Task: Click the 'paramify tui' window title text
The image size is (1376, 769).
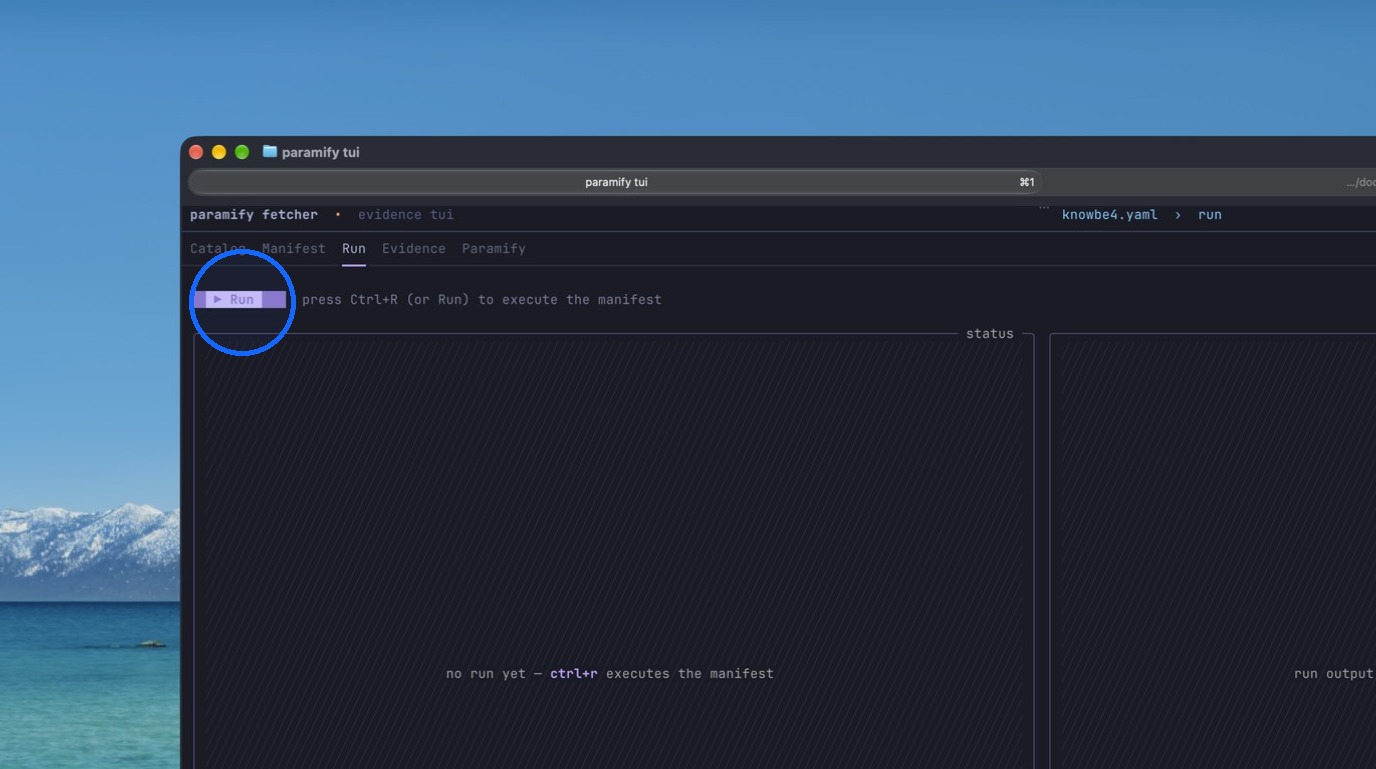Action: coord(321,152)
